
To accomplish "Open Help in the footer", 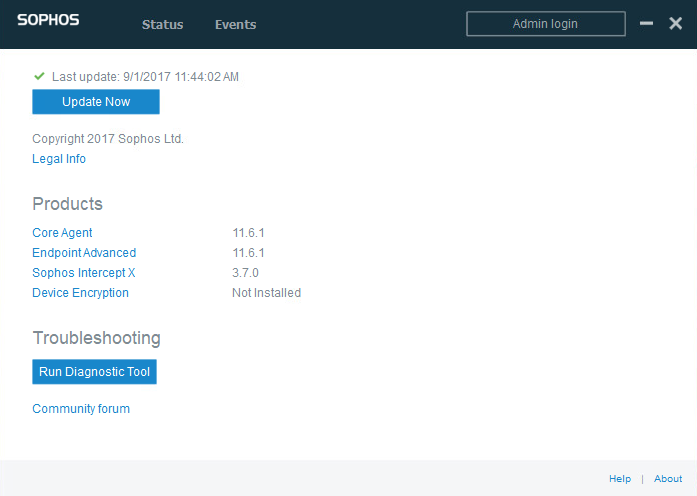I will click(620, 479).
